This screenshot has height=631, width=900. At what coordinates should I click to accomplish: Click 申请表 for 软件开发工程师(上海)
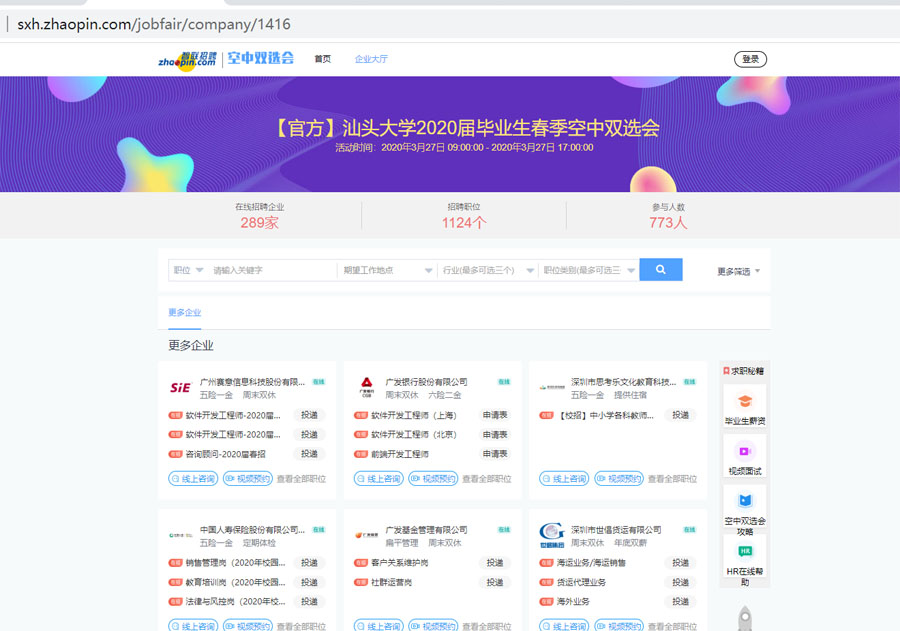(x=495, y=415)
